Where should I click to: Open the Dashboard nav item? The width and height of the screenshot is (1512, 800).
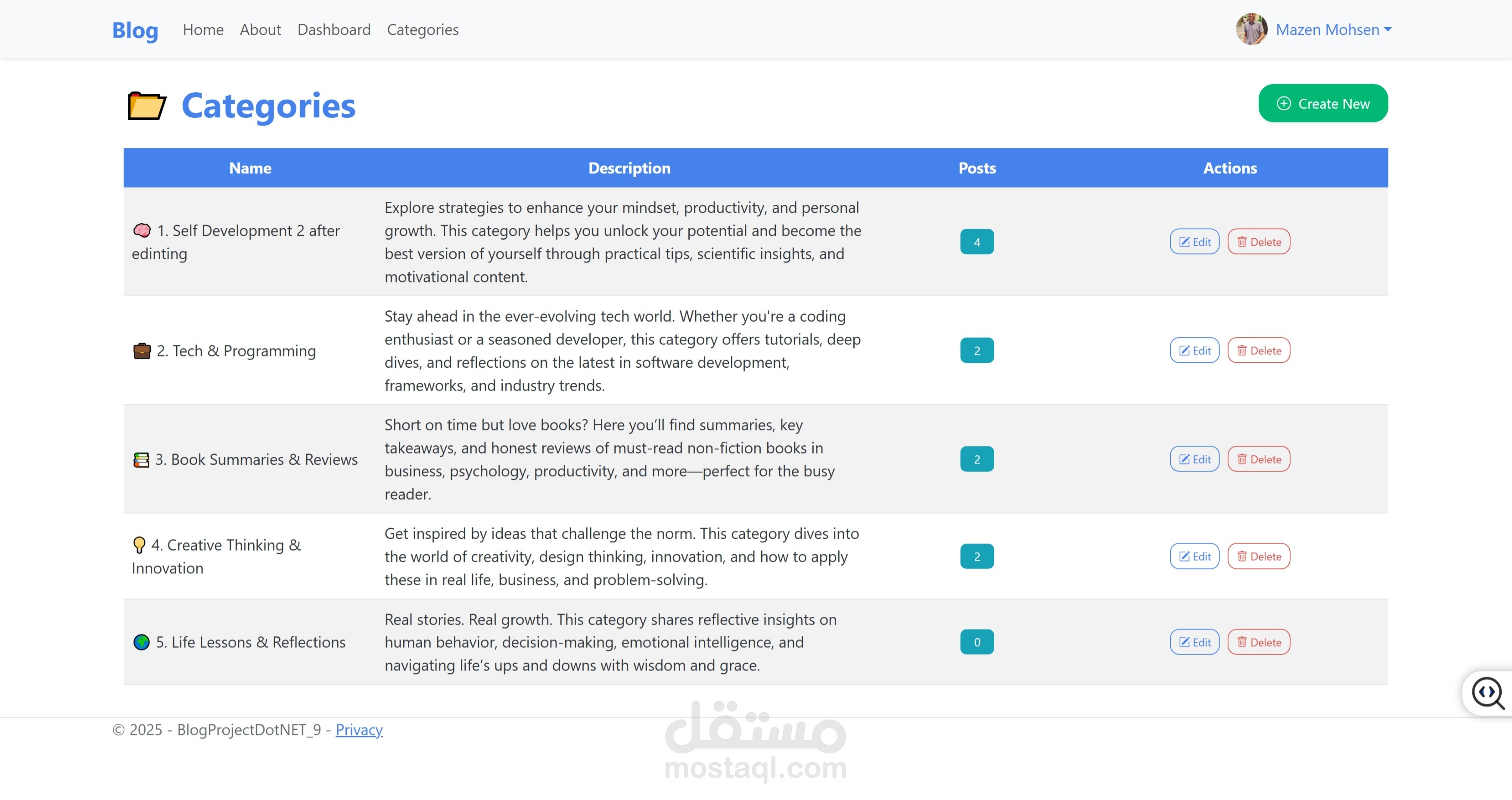coord(334,29)
